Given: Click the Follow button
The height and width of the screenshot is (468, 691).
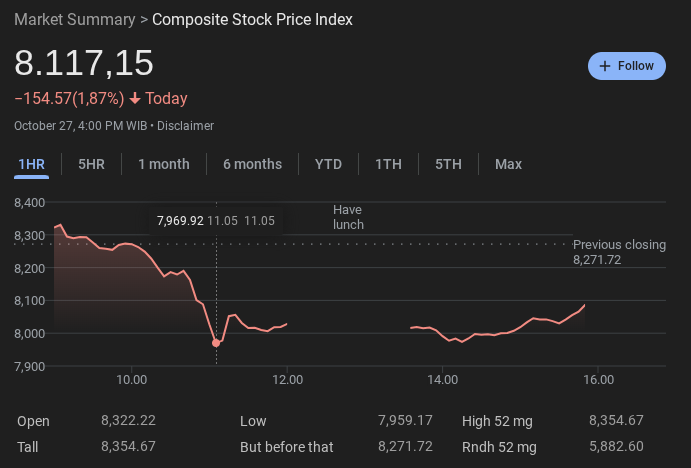Looking at the screenshot, I should tap(626, 66).
